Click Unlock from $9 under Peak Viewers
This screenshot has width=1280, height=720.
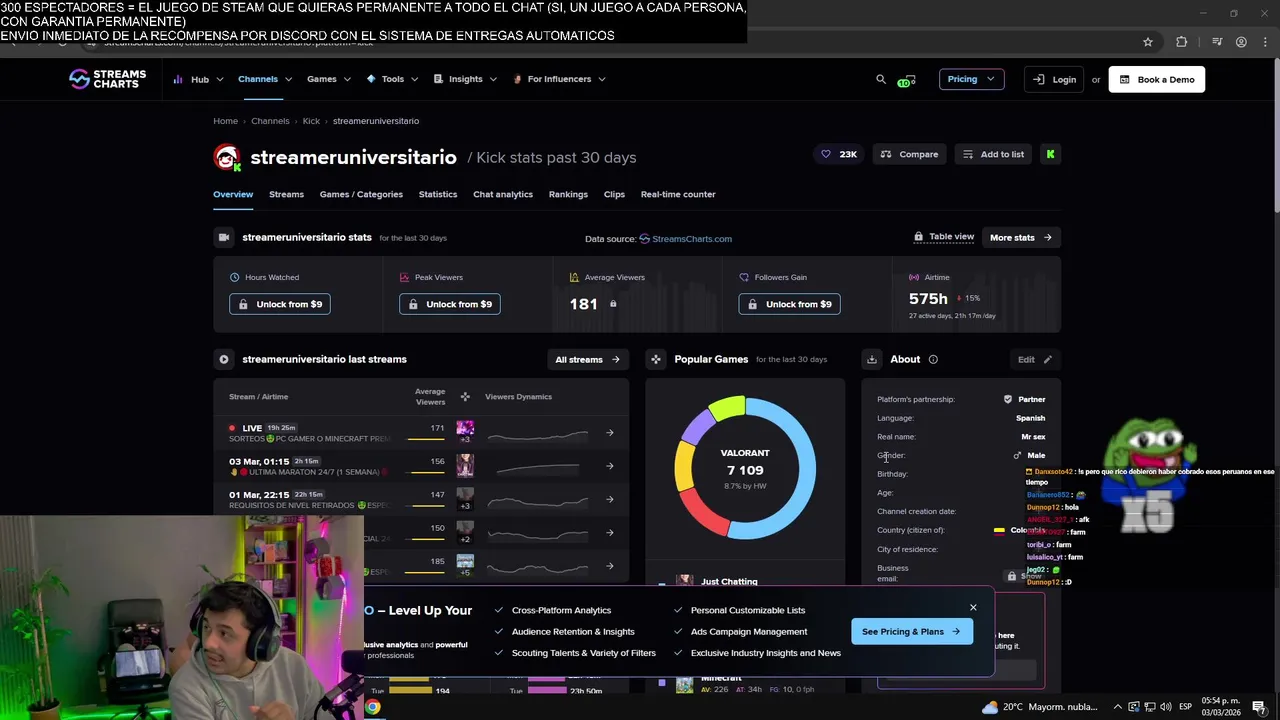450,304
